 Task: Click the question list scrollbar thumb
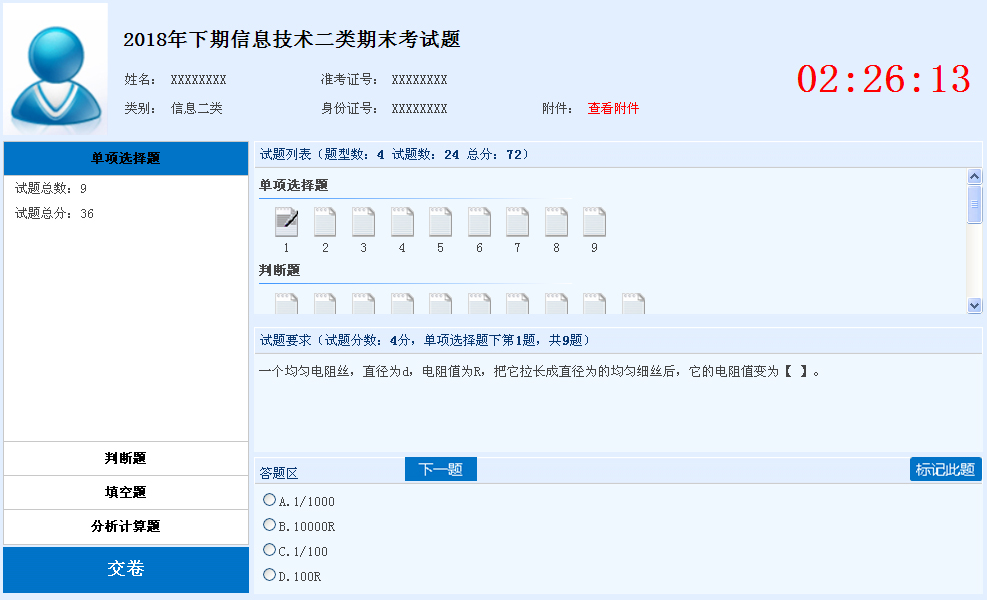click(974, 204)
